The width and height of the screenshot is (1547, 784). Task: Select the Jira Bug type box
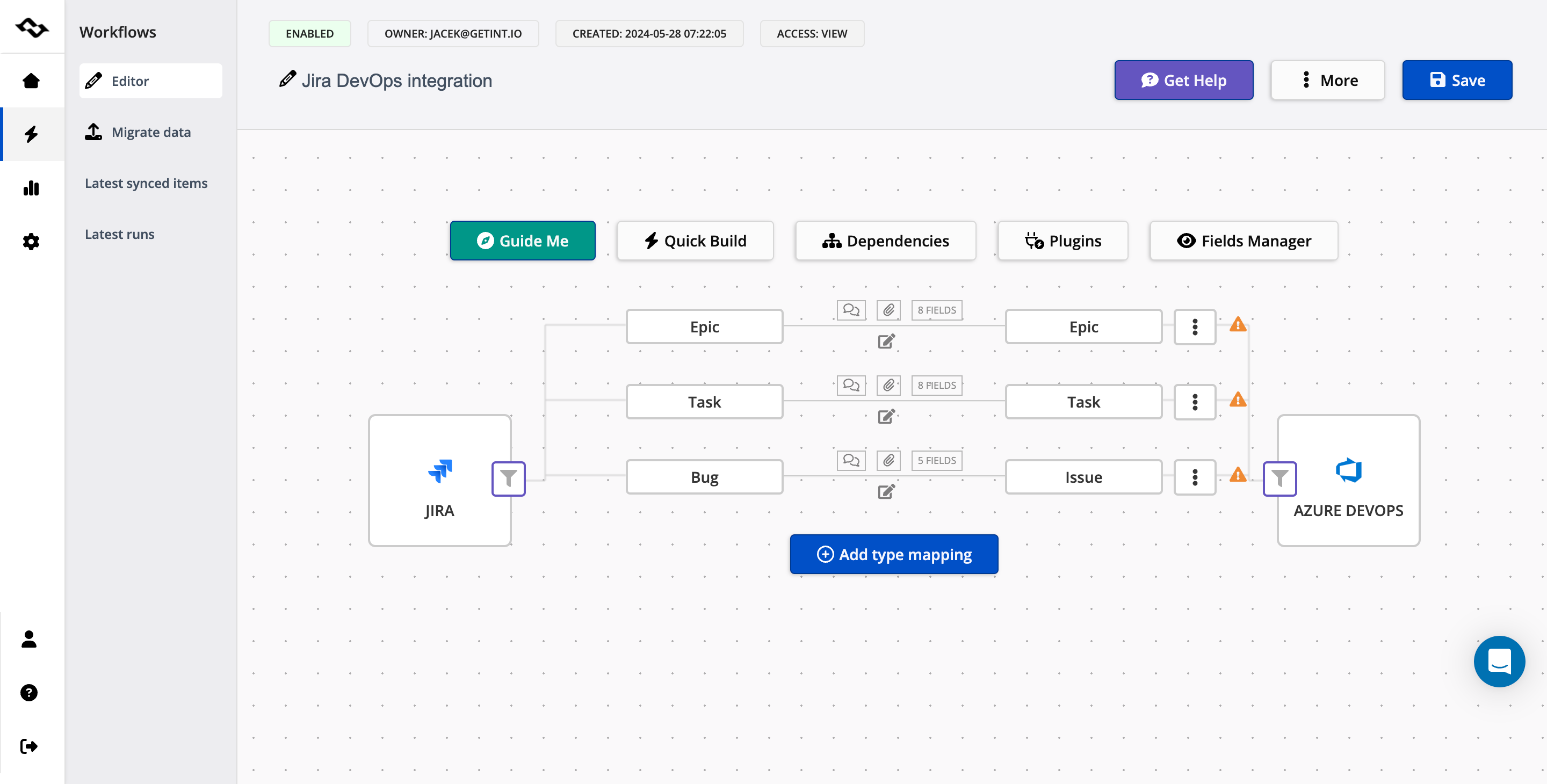(x=704, y=477)
